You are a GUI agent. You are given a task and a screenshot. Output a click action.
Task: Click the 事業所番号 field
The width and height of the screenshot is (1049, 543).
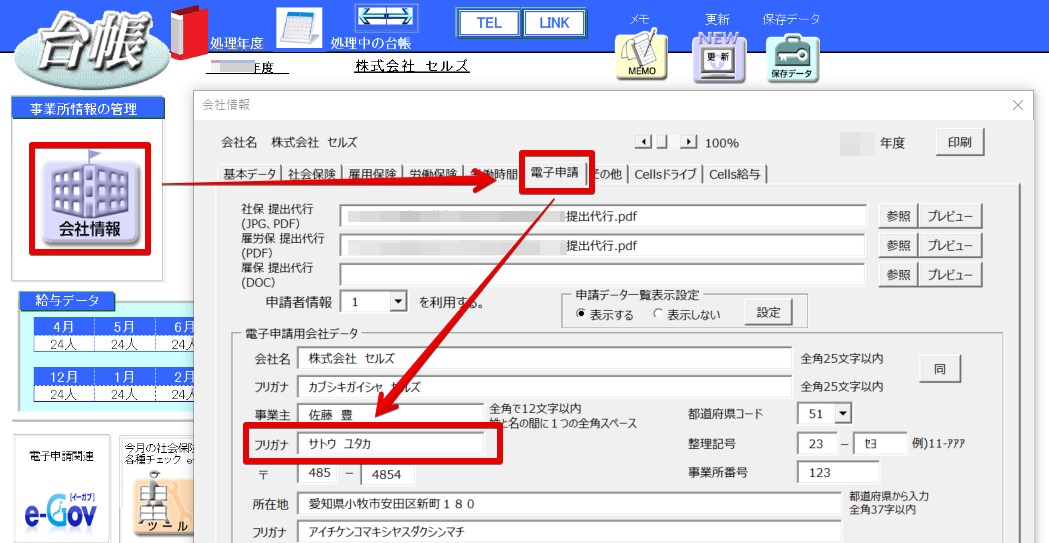point(838,472)
